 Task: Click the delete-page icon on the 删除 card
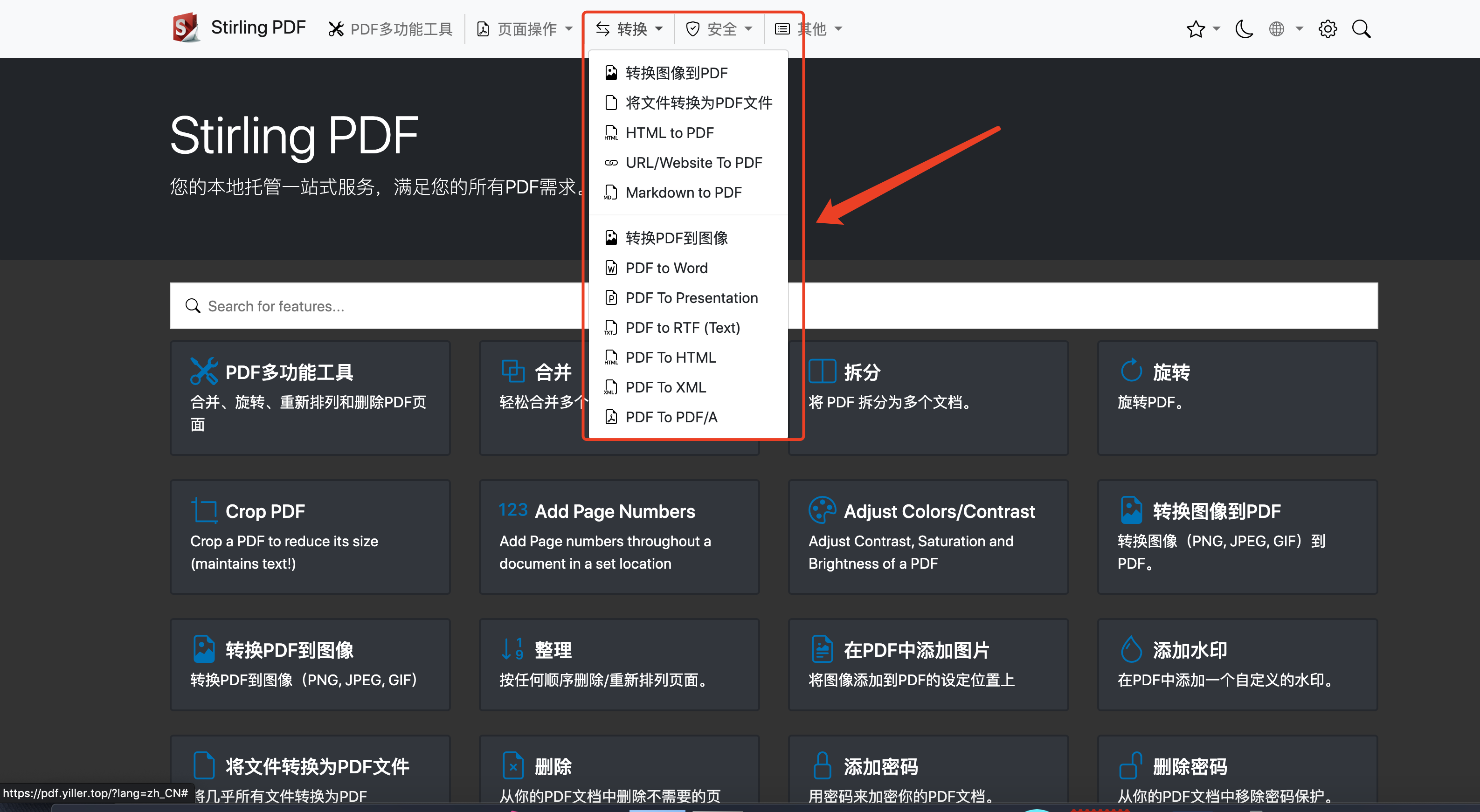tap(513, 765)
